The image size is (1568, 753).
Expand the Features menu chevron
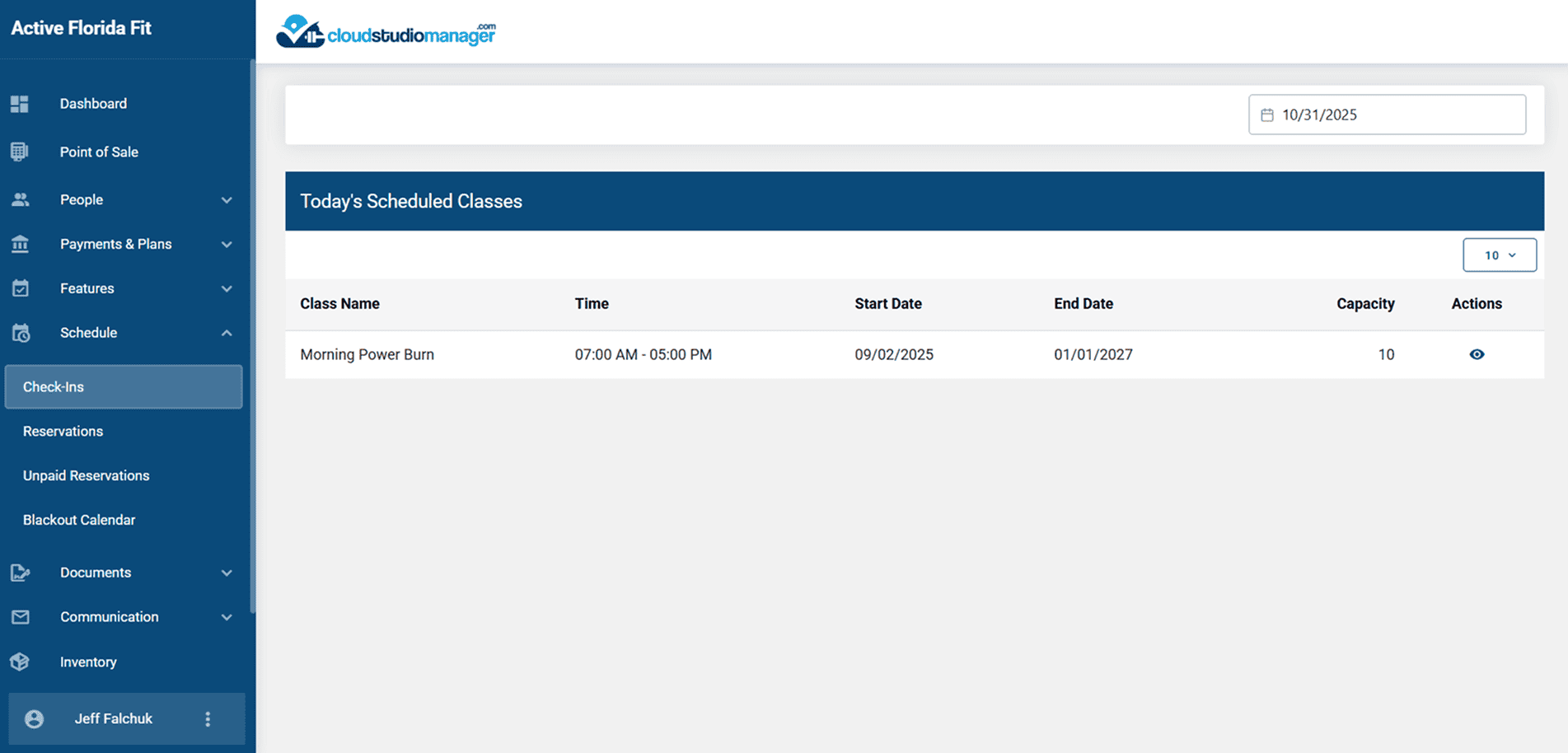(227, 288)
